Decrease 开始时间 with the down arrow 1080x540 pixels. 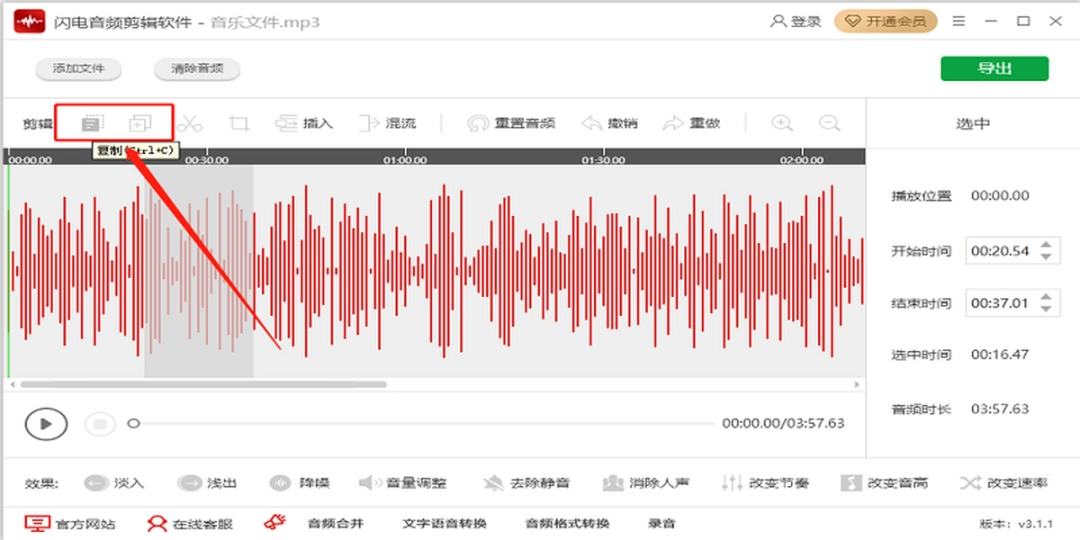(x=1046, y=258)
